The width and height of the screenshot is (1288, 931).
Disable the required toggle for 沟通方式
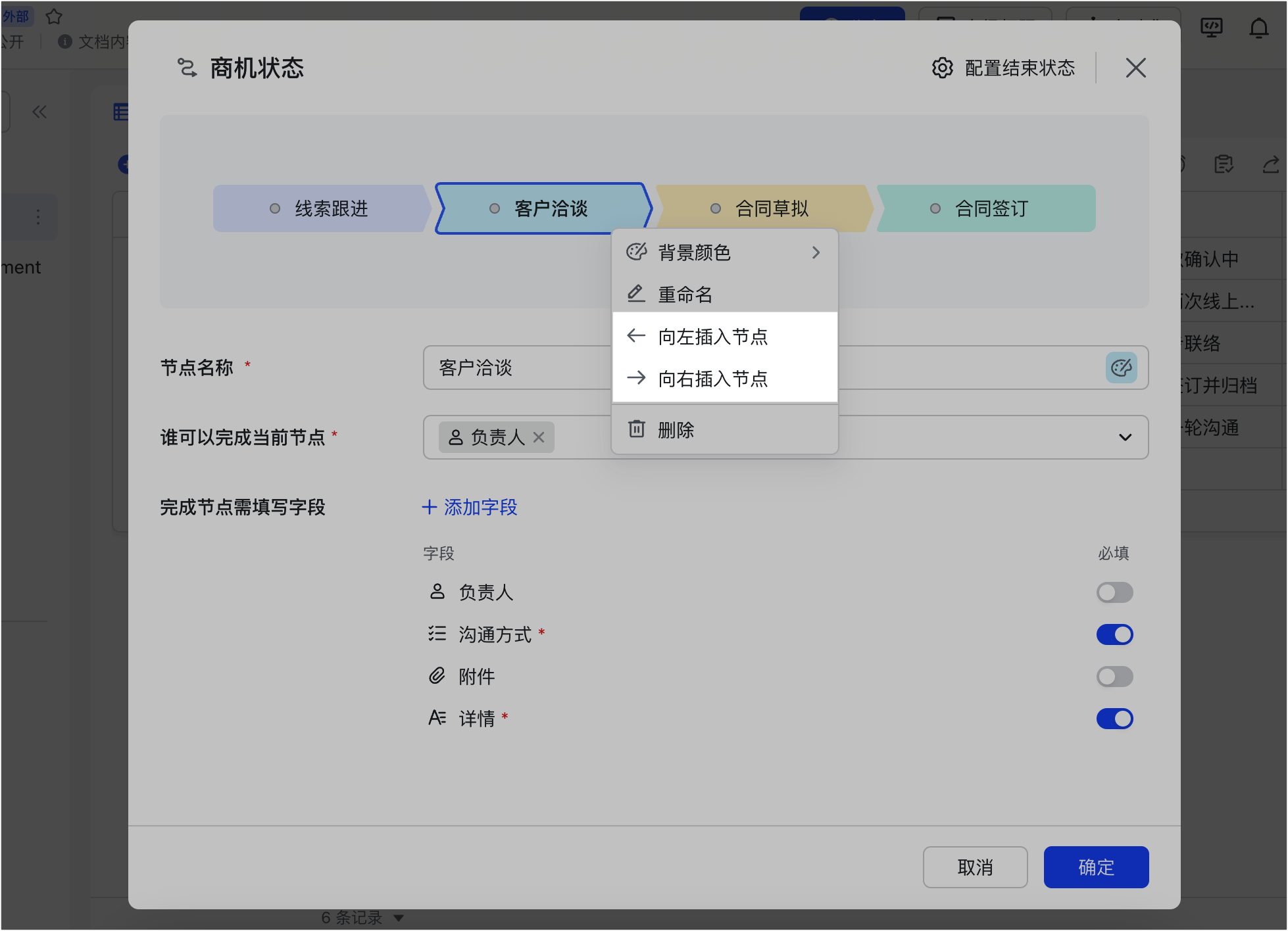coord(1114,634)
